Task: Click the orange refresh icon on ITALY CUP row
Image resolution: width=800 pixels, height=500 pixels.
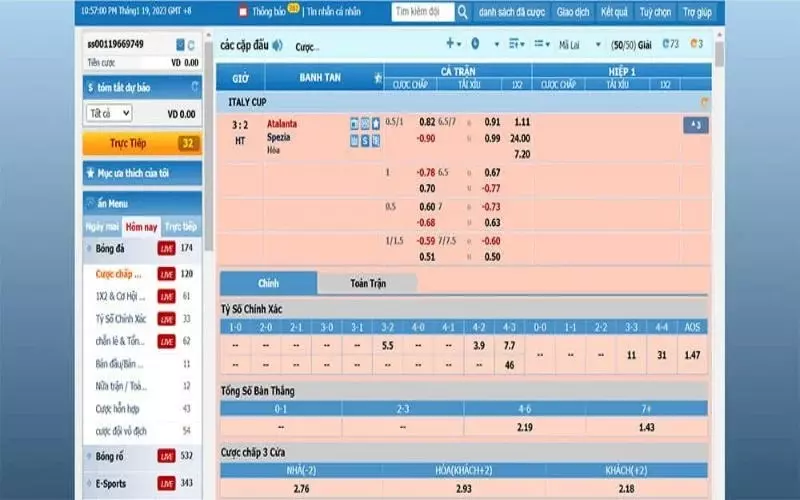Action: coord(705,103)
